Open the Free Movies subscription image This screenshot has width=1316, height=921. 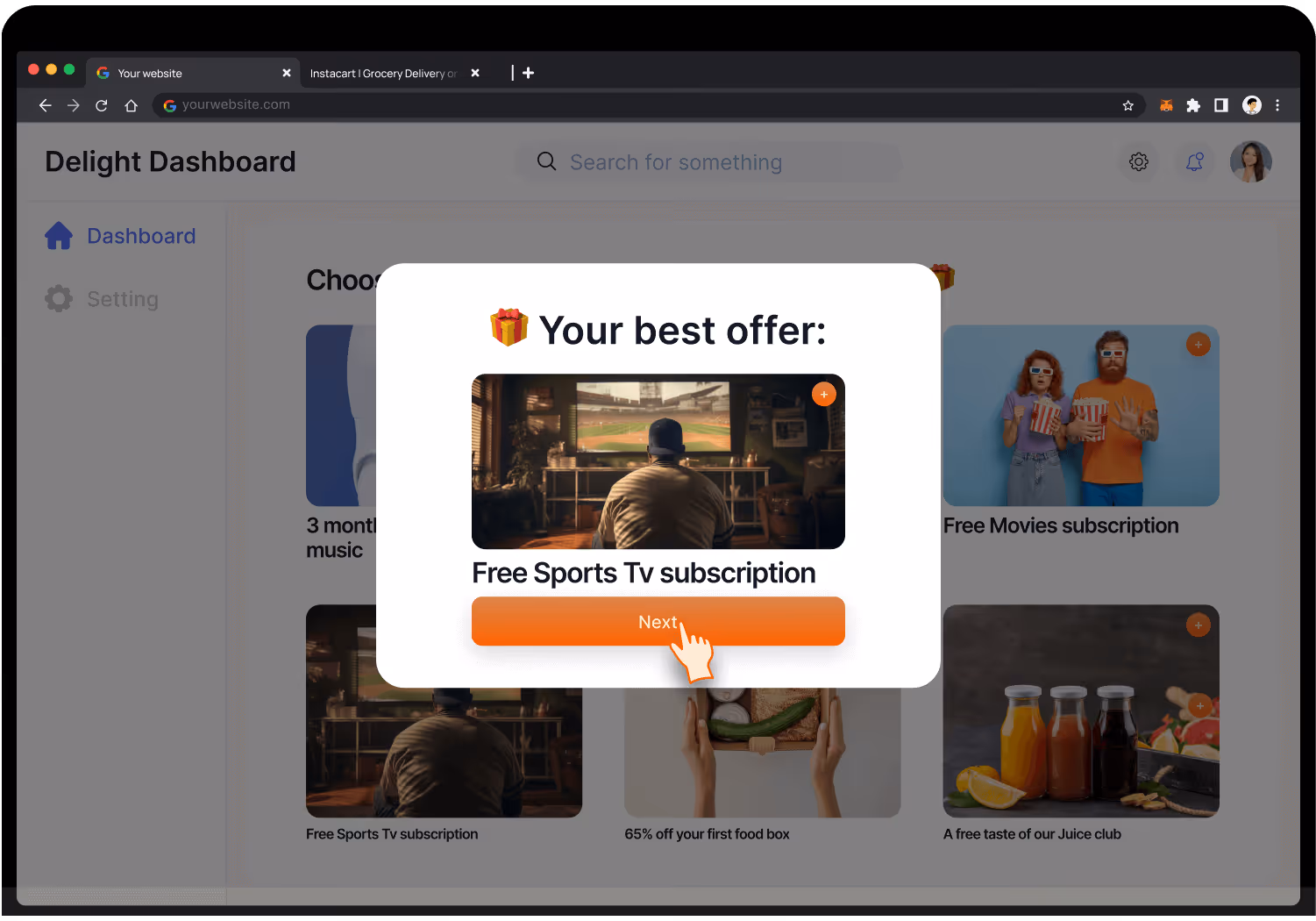point(1081,416)
